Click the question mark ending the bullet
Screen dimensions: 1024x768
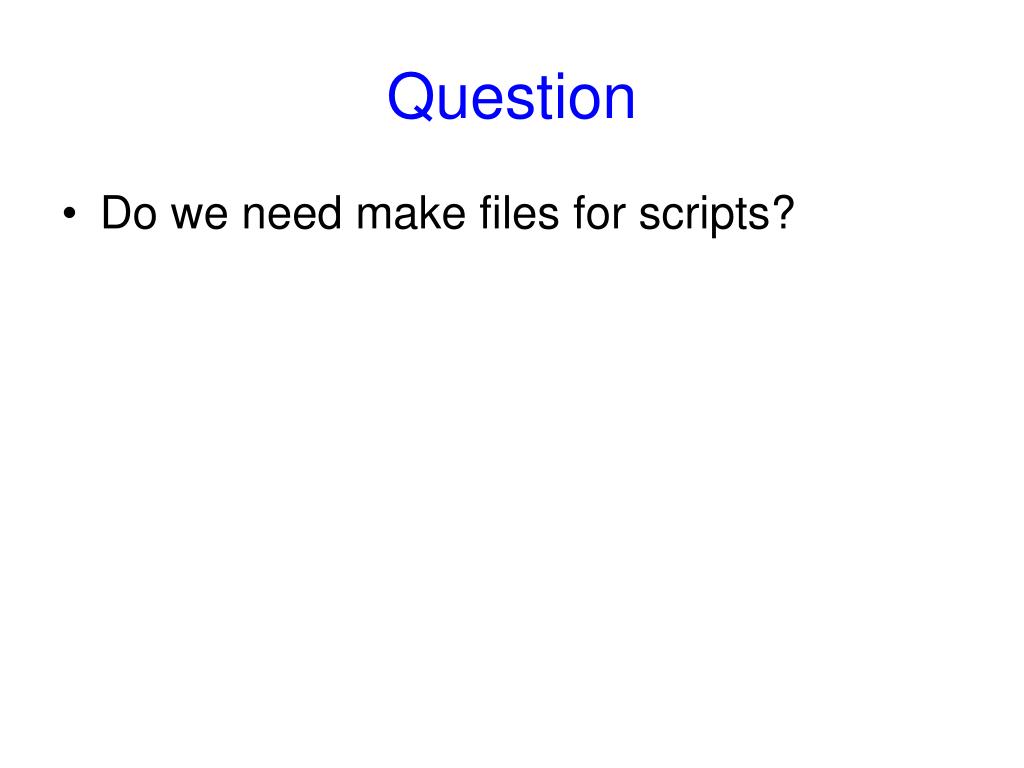(x=783, y=212)
